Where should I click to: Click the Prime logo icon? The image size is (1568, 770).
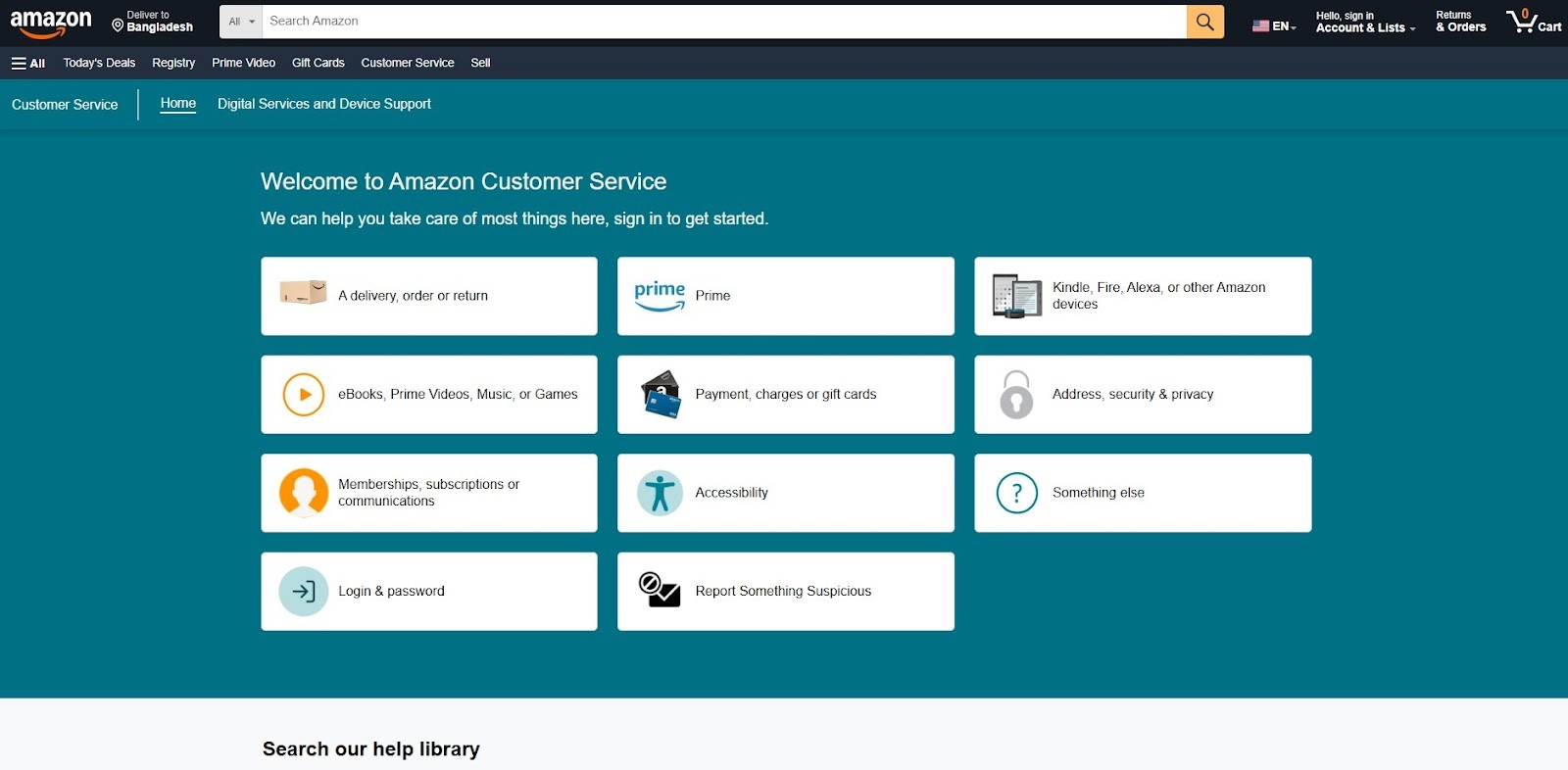(660, 296)
